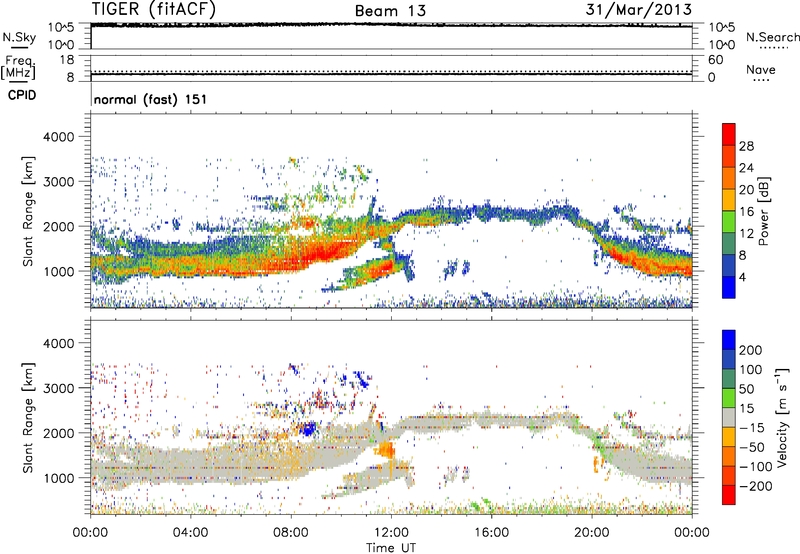Pick the gray segment of the velocity colorbar
800x554 pixels.
pyautogui.click(x=729, y=417)
